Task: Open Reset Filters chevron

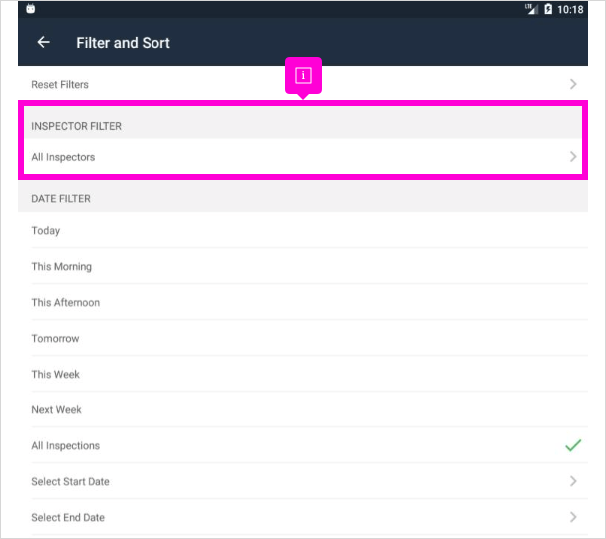Action: tap(573, 84)
